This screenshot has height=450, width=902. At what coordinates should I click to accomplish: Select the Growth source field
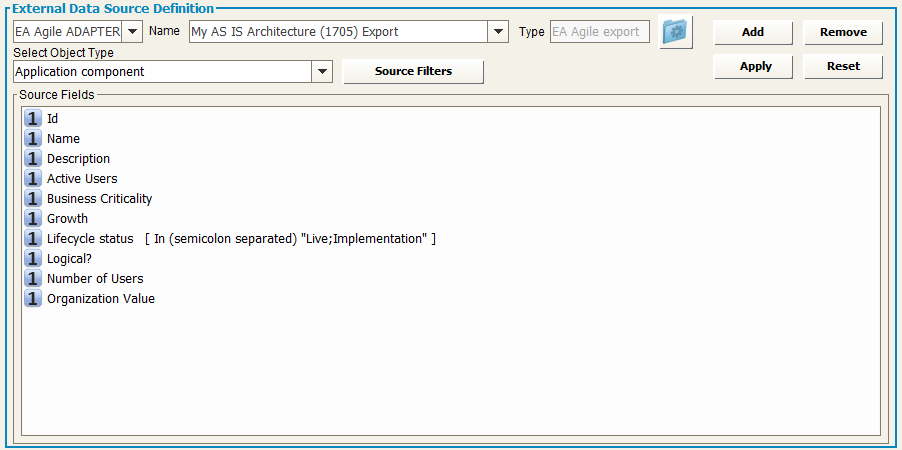[x=67, y=219]
